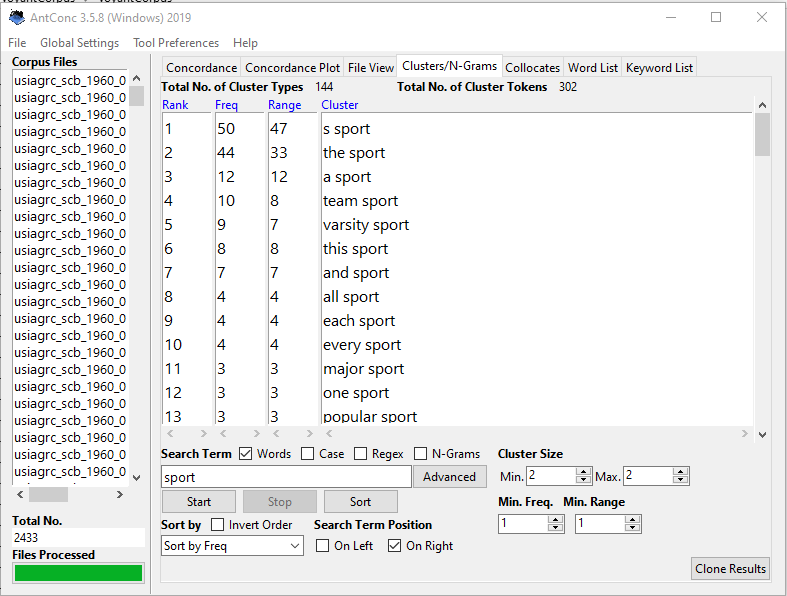Increase the Min. Freq. spinner value
Viewport: 787px width, 596px height.
click(x=556, y=519)
